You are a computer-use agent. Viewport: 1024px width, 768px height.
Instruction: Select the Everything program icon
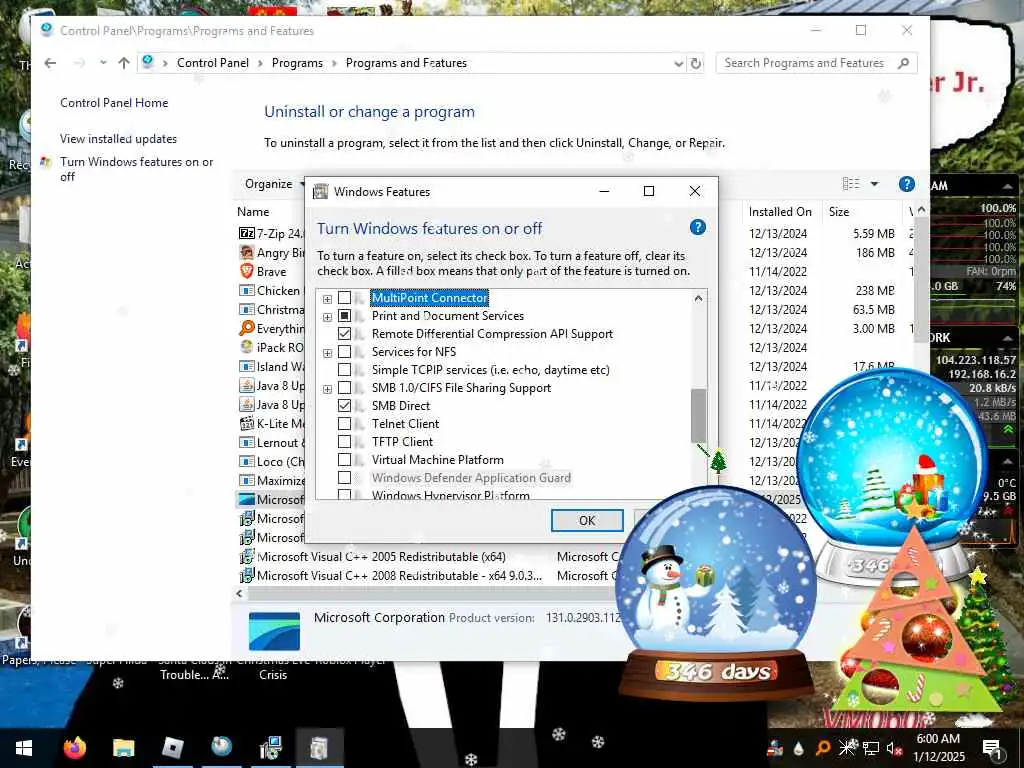246,328
